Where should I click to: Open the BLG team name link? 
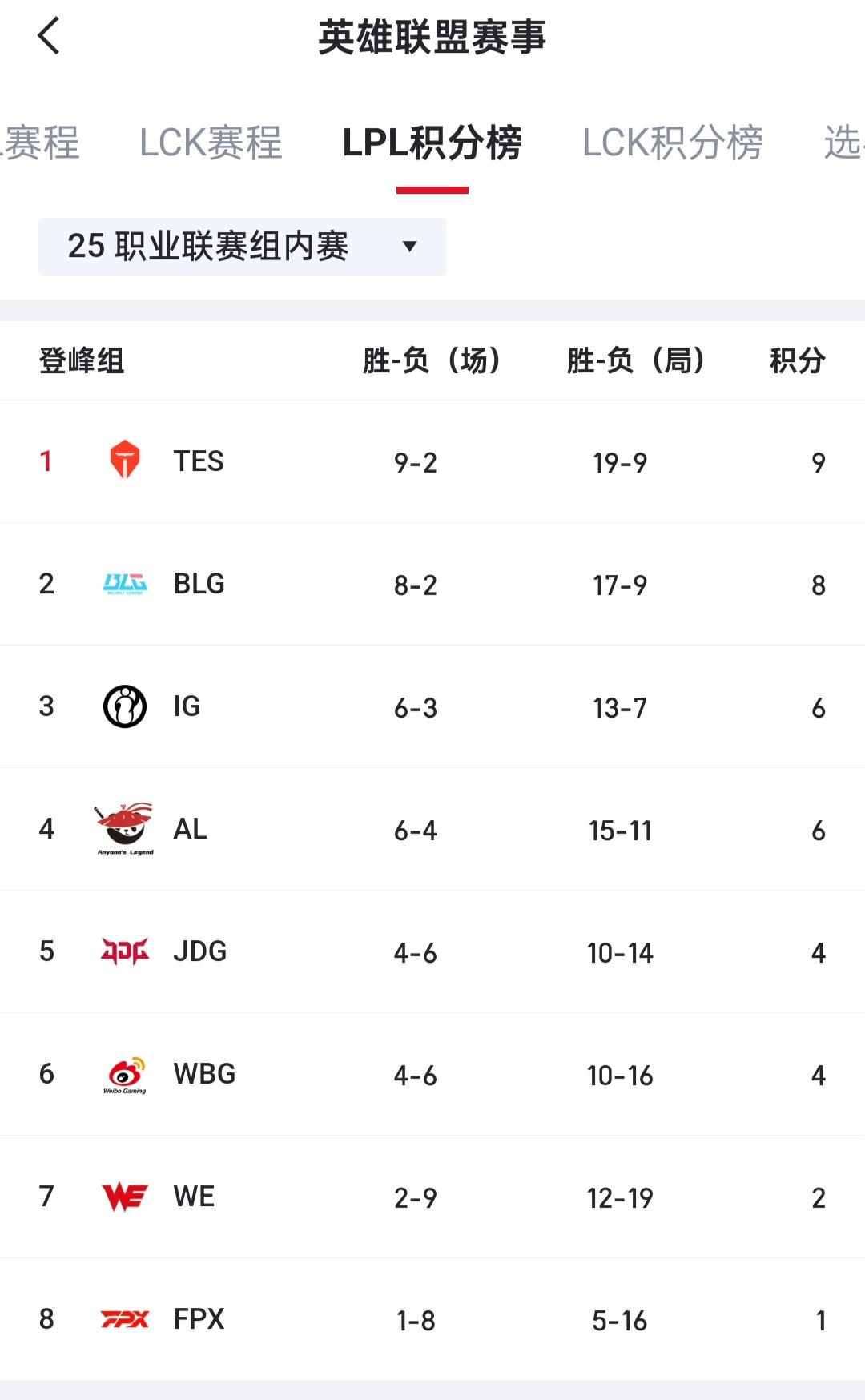tap(199, 584)
